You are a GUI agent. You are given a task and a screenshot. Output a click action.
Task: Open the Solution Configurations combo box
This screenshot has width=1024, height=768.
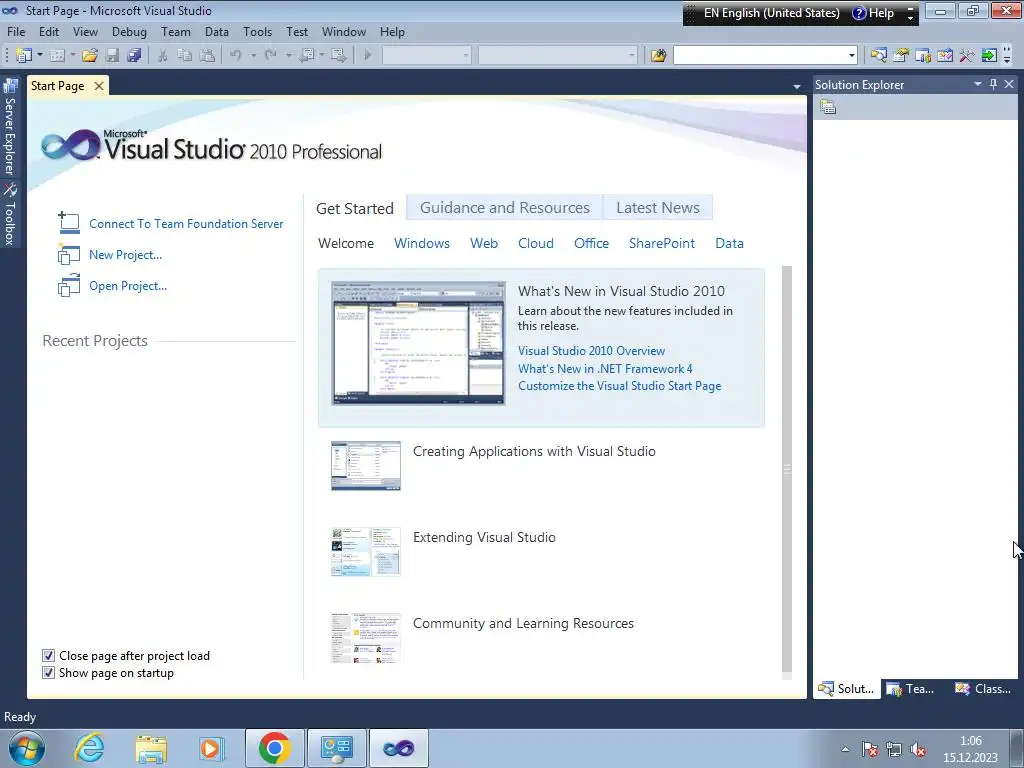tap(426, 56)
